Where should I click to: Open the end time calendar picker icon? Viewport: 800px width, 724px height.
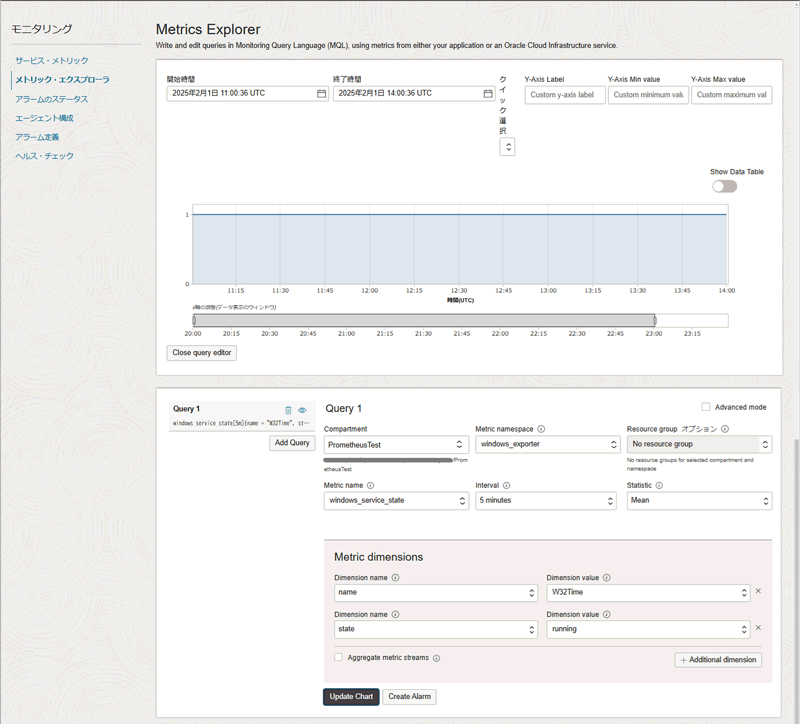(488, 93)
